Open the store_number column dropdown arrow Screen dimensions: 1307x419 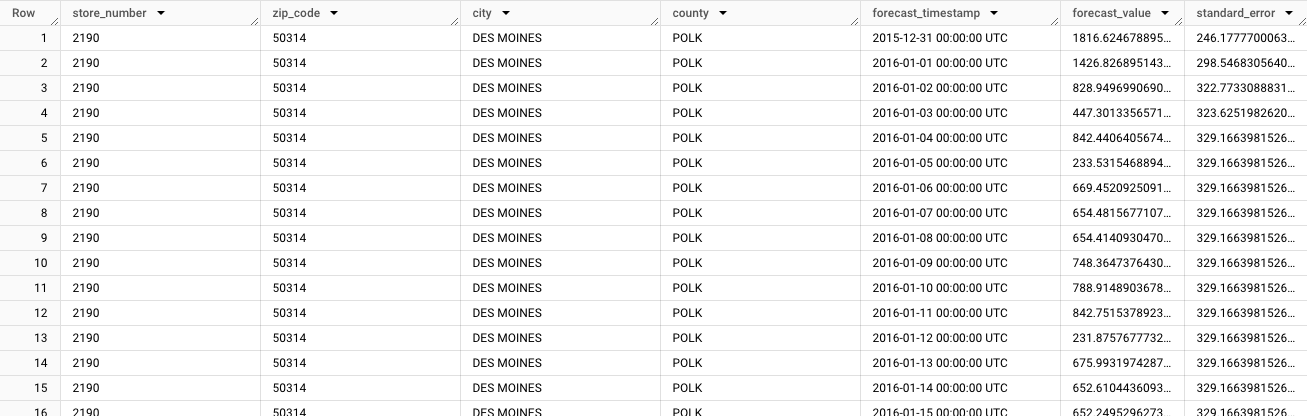point(161,13)
